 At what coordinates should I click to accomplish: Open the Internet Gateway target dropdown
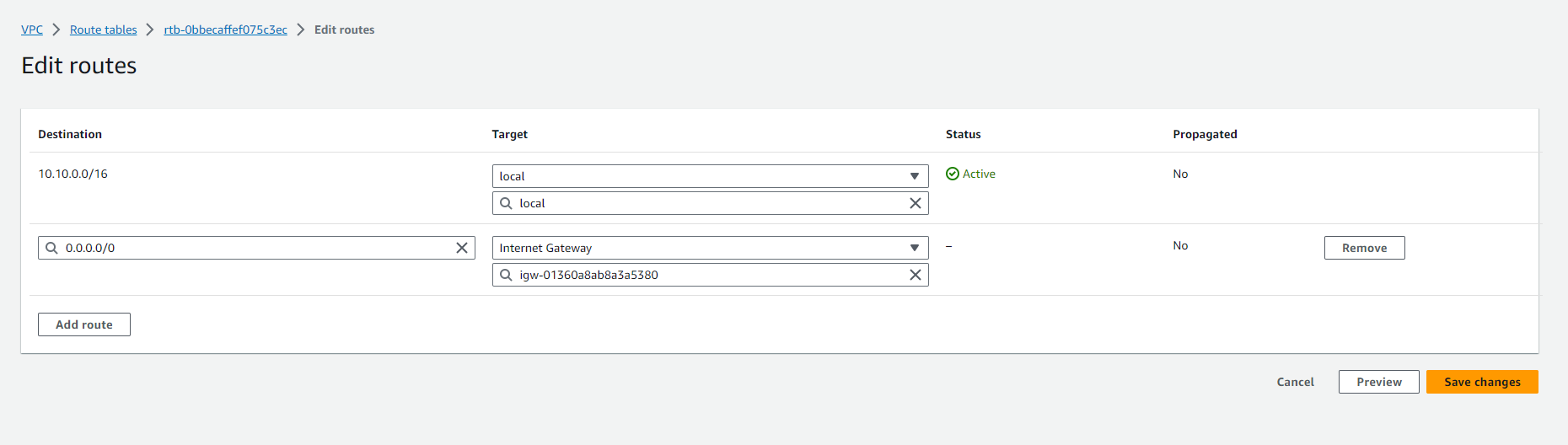click(x=710, y=248)
